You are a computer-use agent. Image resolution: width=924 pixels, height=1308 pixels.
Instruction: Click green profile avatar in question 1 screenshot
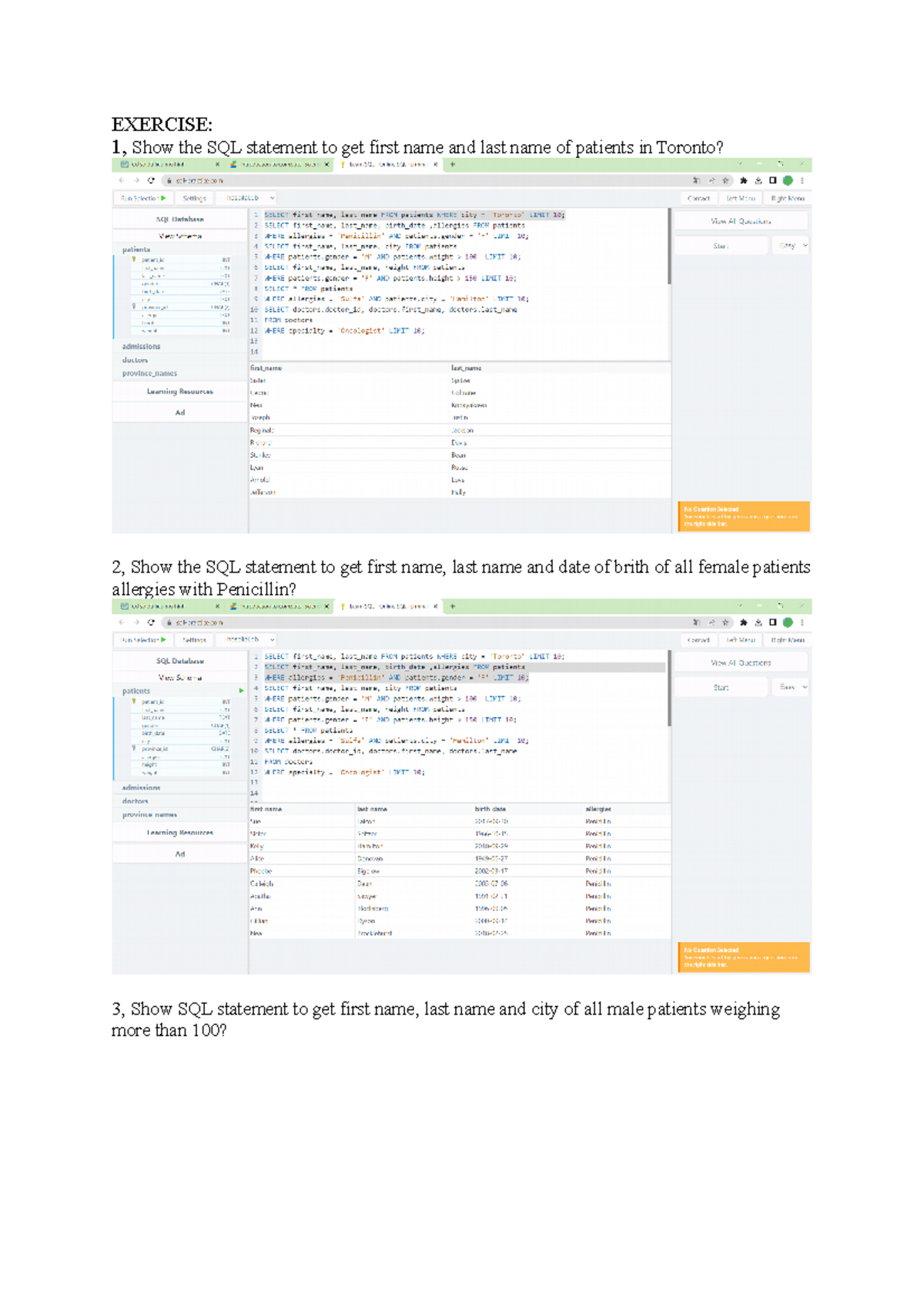pyautogui.click(x=788, y=180)
